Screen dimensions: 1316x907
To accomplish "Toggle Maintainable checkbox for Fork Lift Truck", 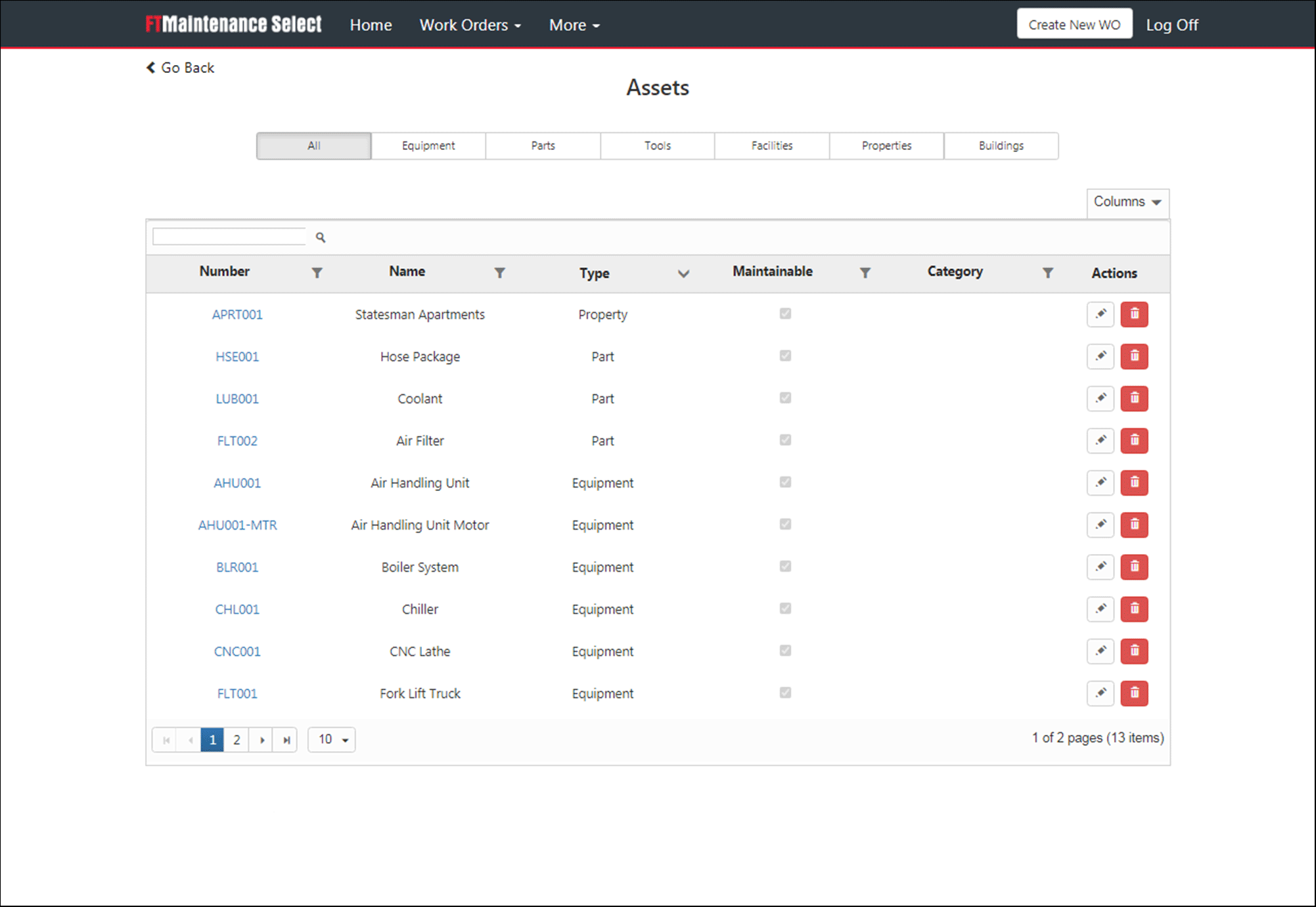I will point(785,693).
